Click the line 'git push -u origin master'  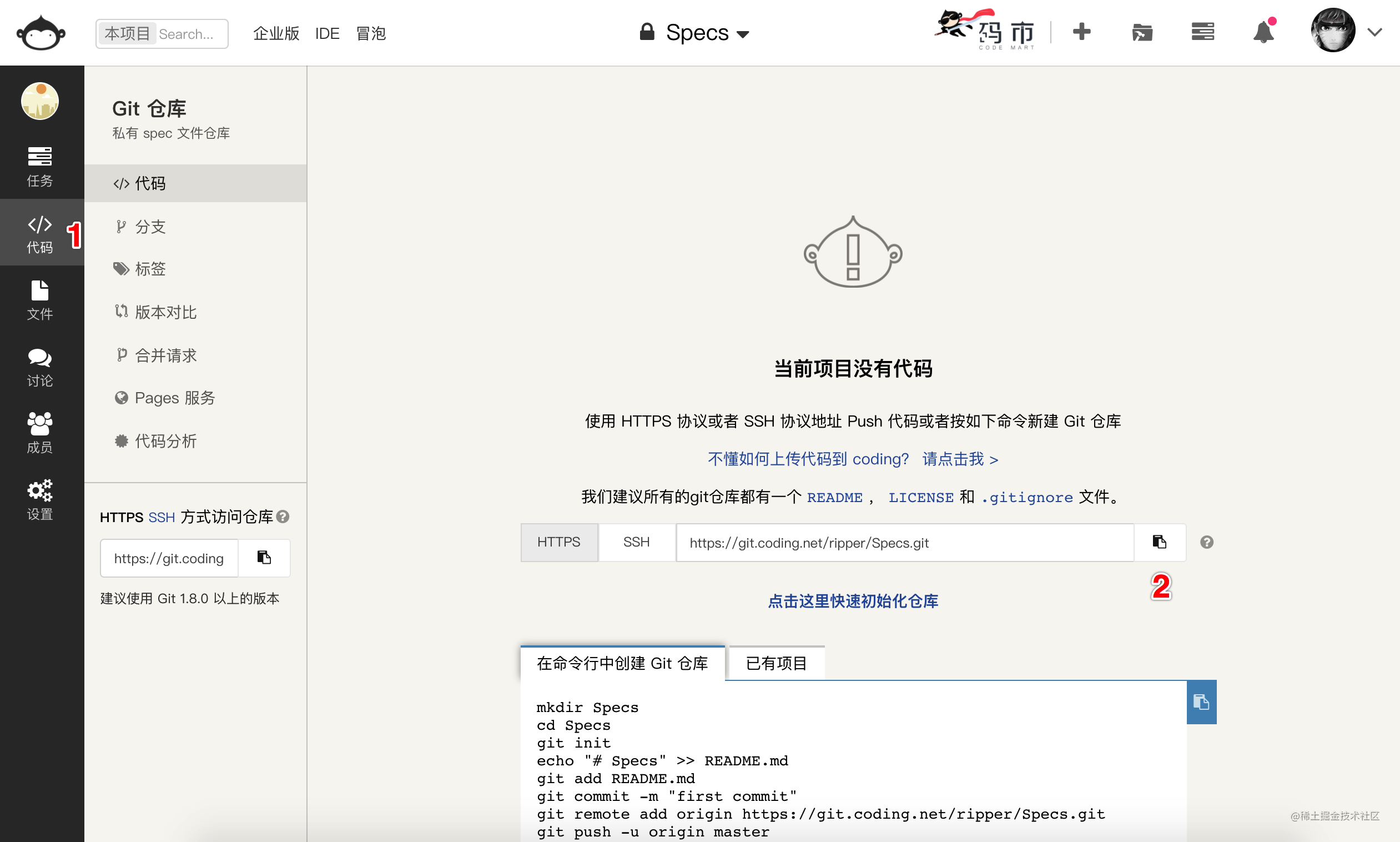[653, 832]
